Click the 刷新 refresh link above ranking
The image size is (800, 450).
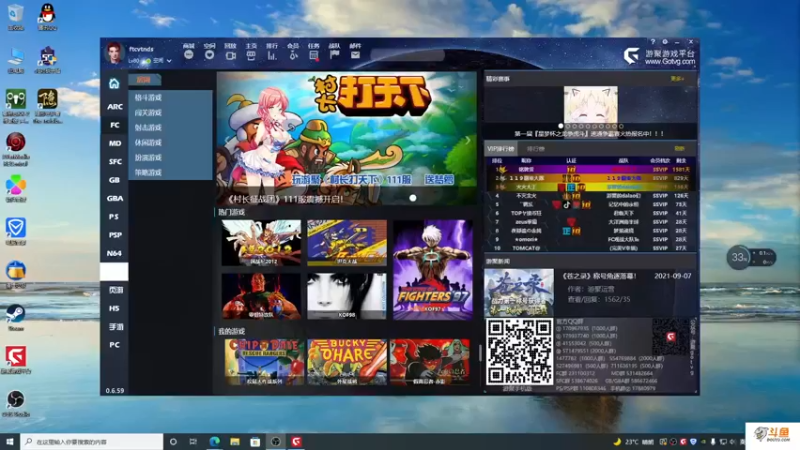679,148
